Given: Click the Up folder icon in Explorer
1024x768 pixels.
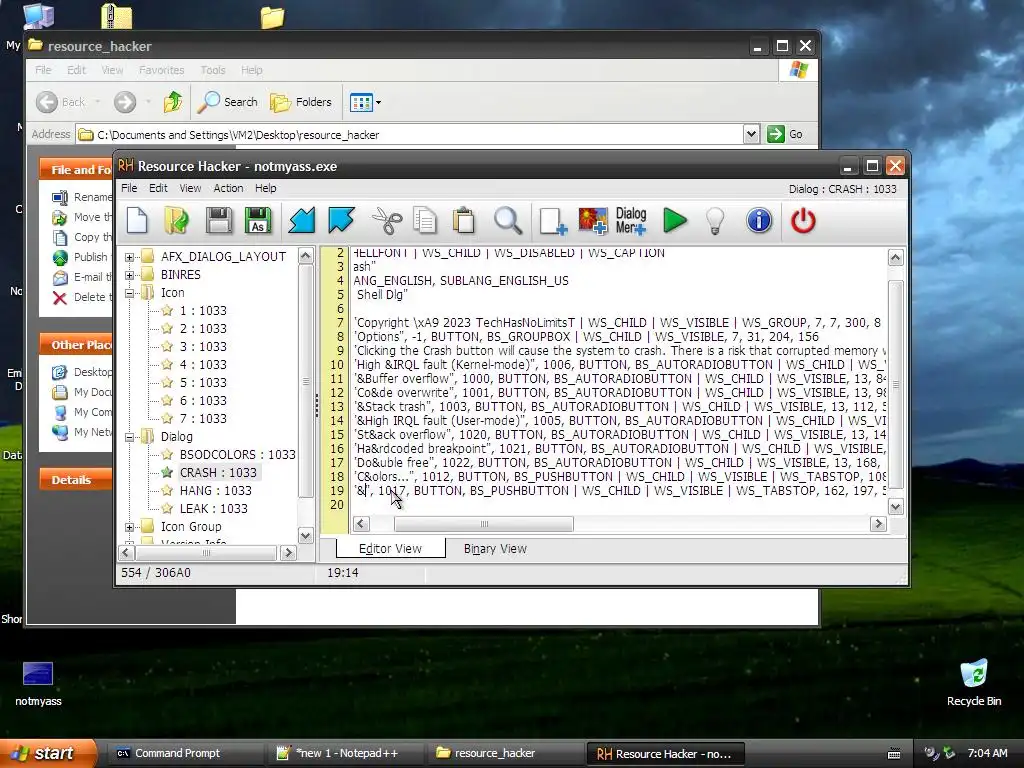Looking at the screenshot, I should pyautogui.click(x=173, y=102).
